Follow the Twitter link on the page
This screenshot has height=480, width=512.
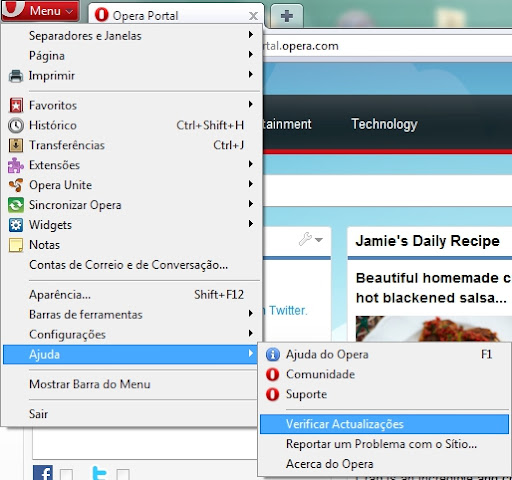[x=288, y=310]
